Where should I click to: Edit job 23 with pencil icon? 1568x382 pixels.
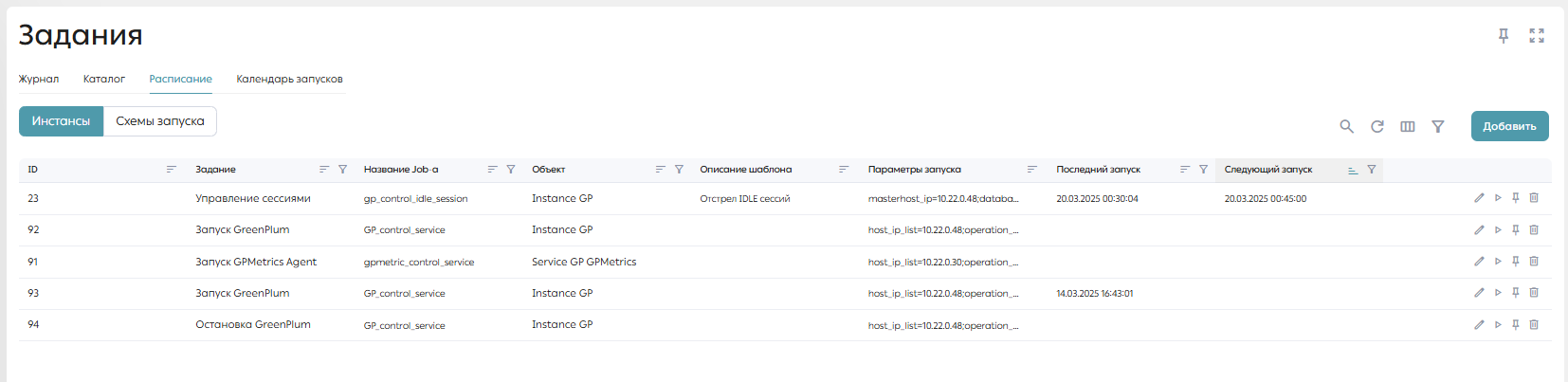(1479, 198)
